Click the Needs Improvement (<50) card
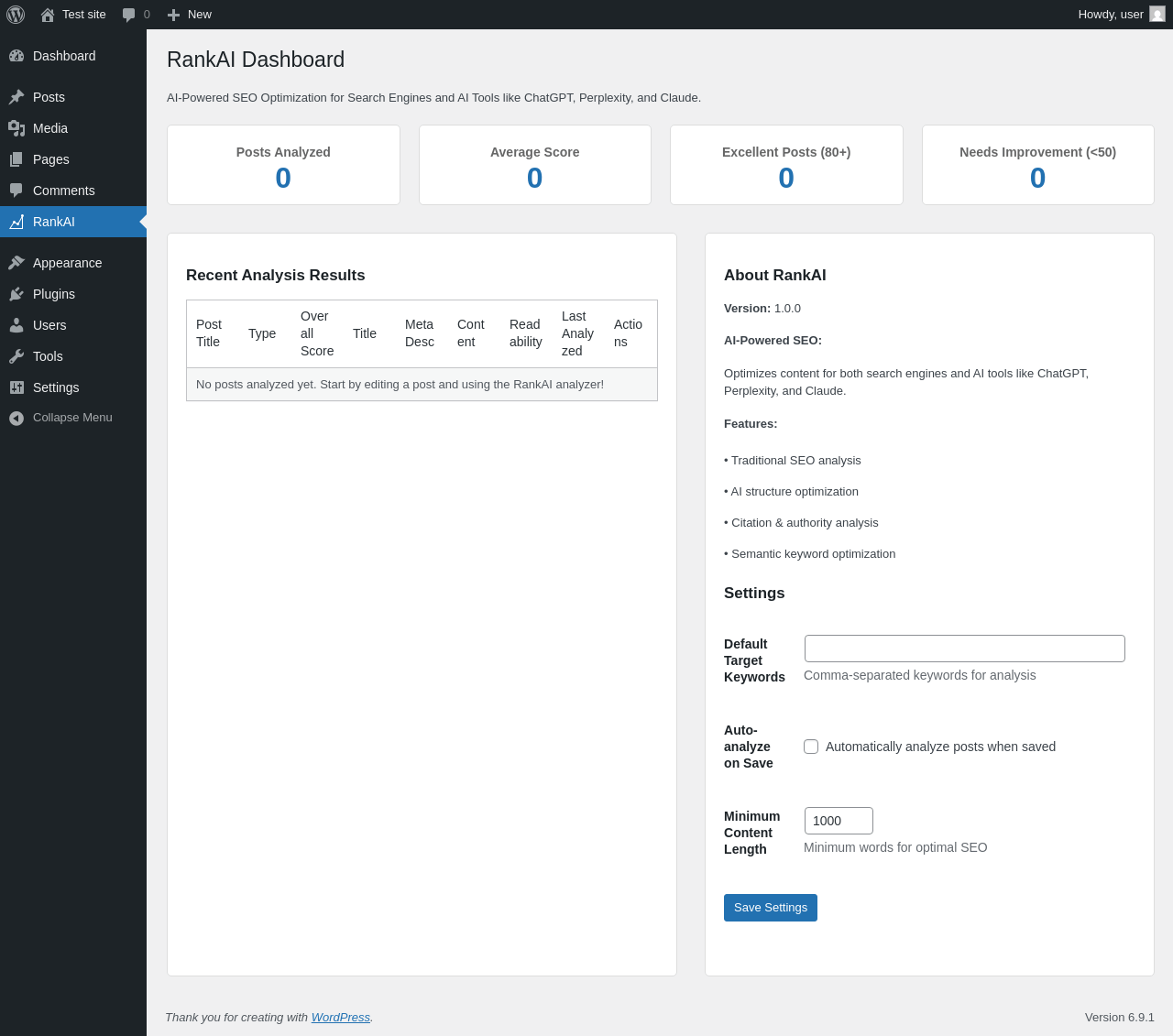Image resolution: width=1173 pixels, height=1036 pixels. coord(1038,165)
